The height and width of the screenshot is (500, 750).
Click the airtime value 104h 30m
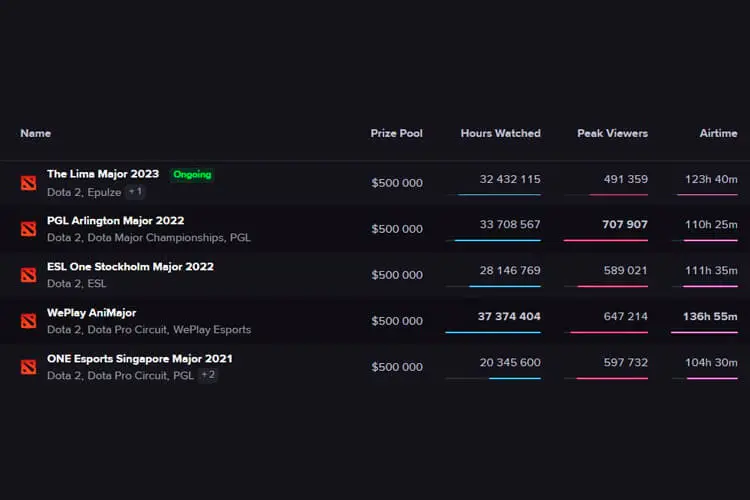(x=711, y=363)
